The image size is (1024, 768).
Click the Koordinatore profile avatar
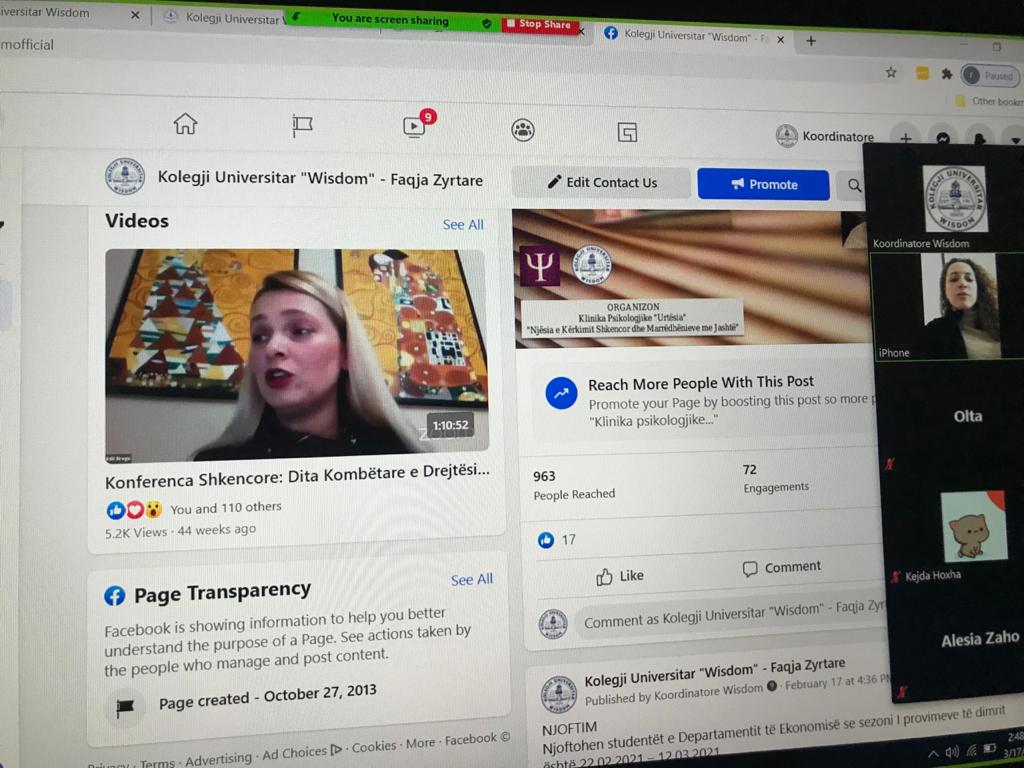point(786,136)
